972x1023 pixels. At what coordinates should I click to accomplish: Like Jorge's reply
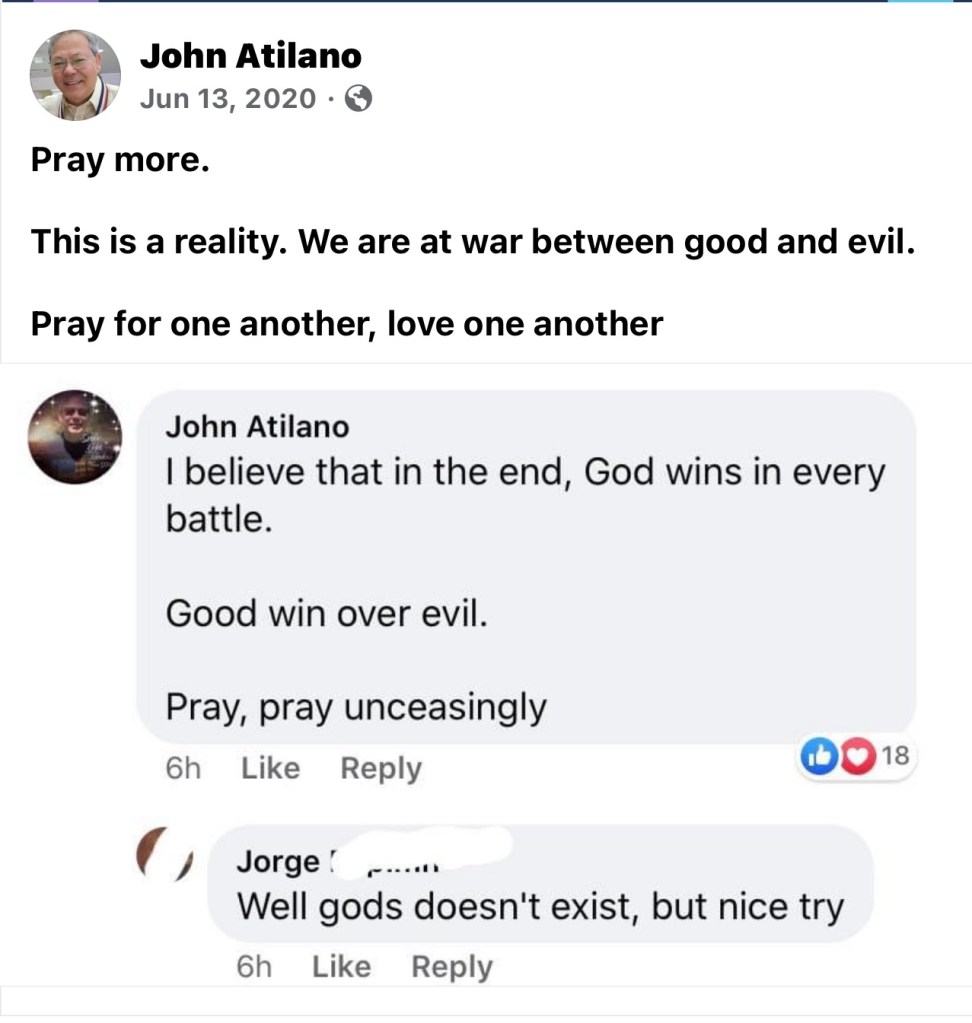(341, 967)
